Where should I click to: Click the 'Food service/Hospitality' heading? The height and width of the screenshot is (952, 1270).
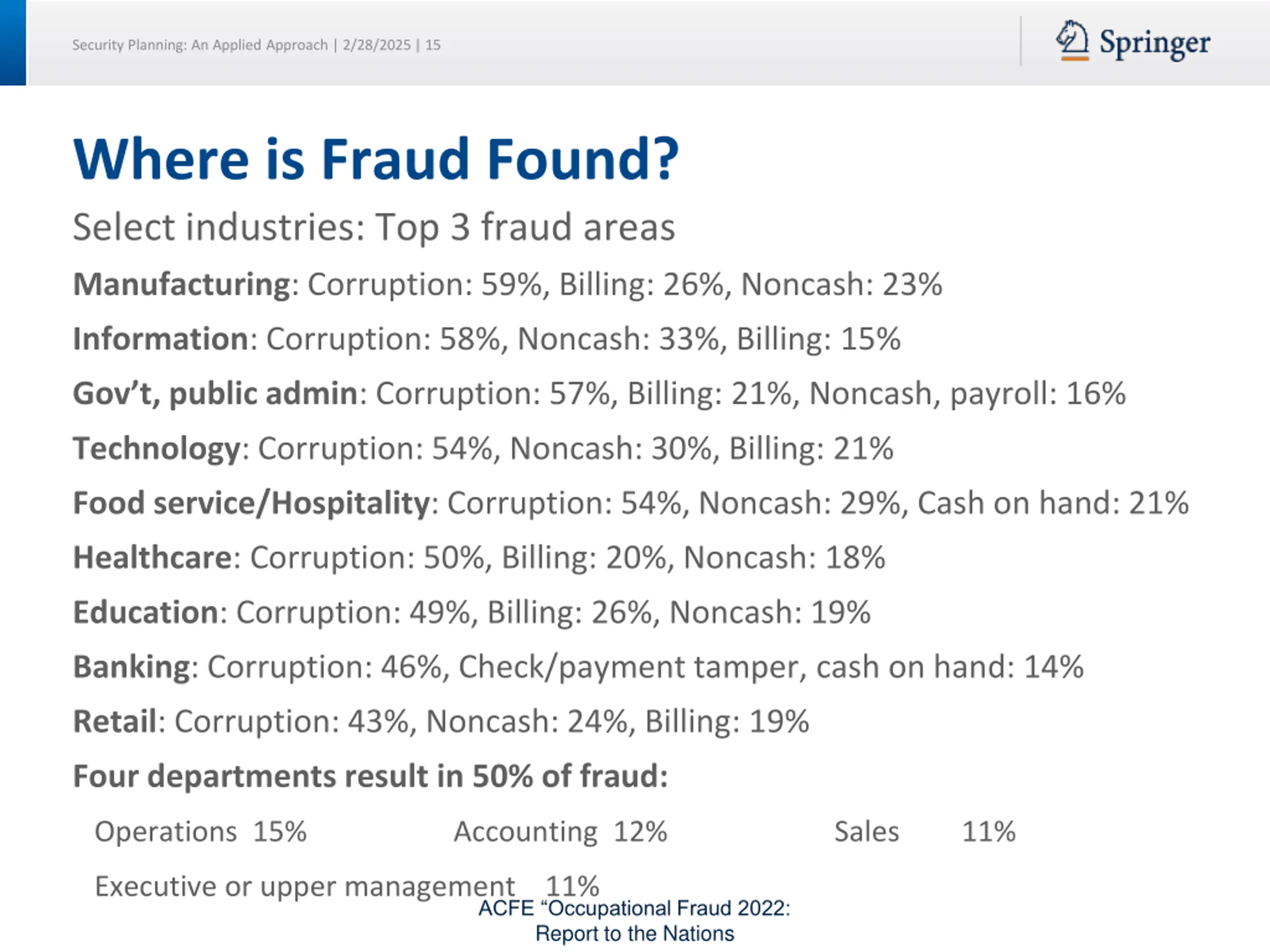(252, 503)
